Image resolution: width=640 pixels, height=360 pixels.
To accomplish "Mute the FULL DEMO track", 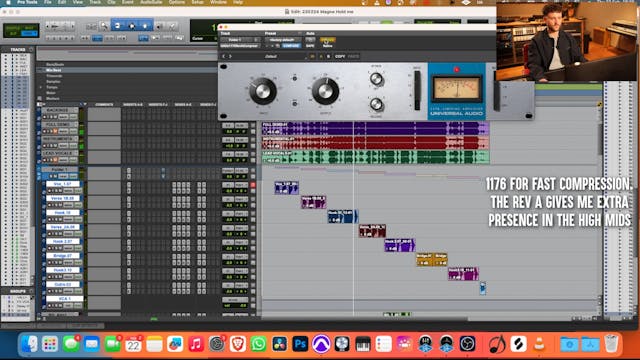I will click(56, 131).
